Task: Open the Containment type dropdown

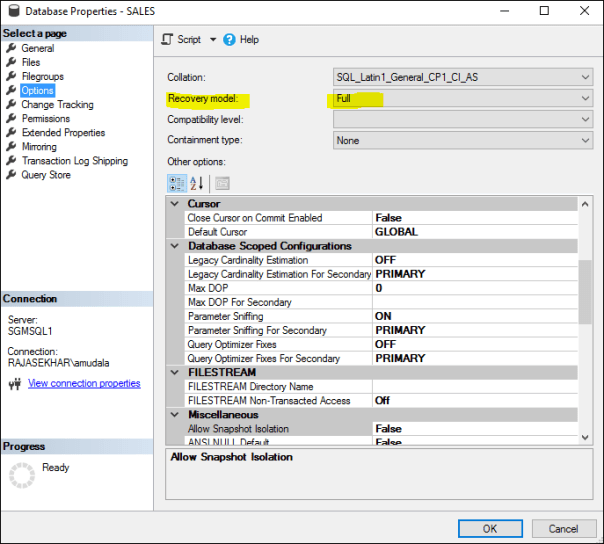Action: click(x=585, y=141)
